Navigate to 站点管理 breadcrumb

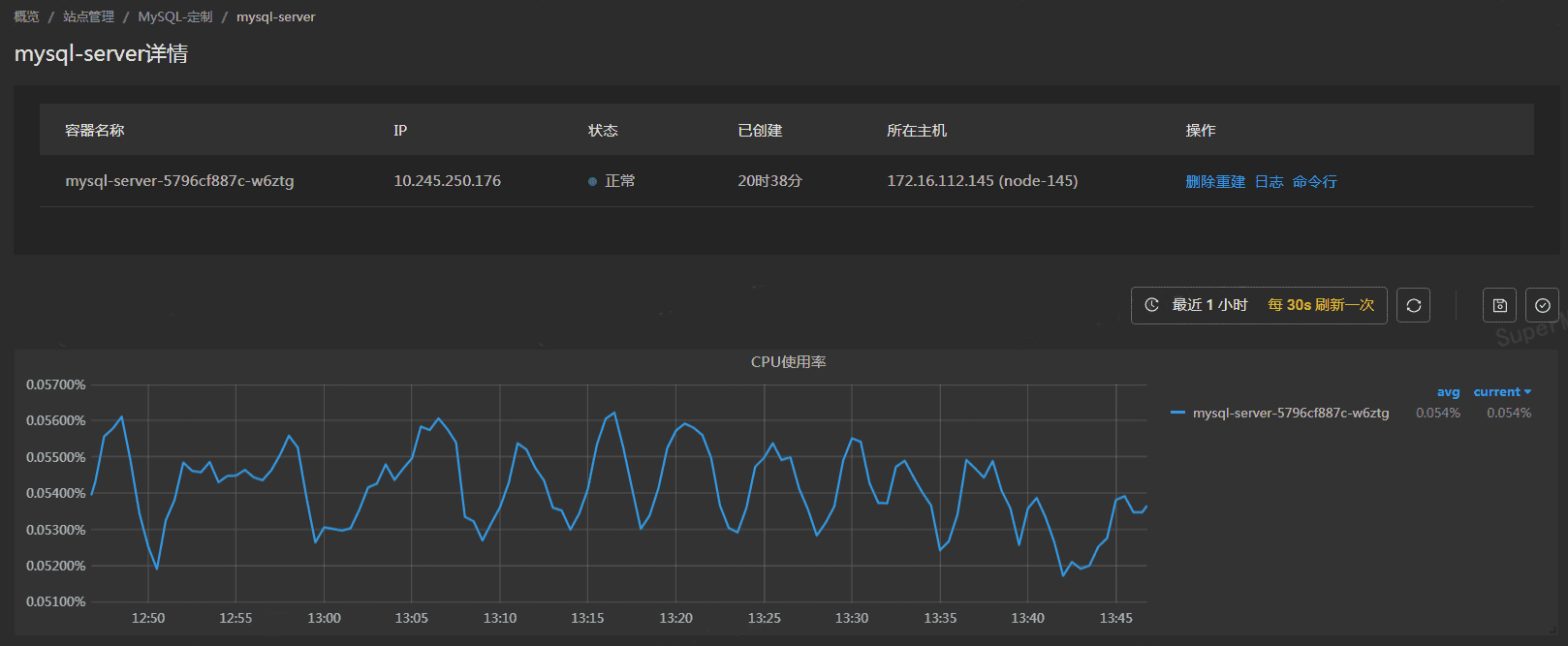[88, 17]
